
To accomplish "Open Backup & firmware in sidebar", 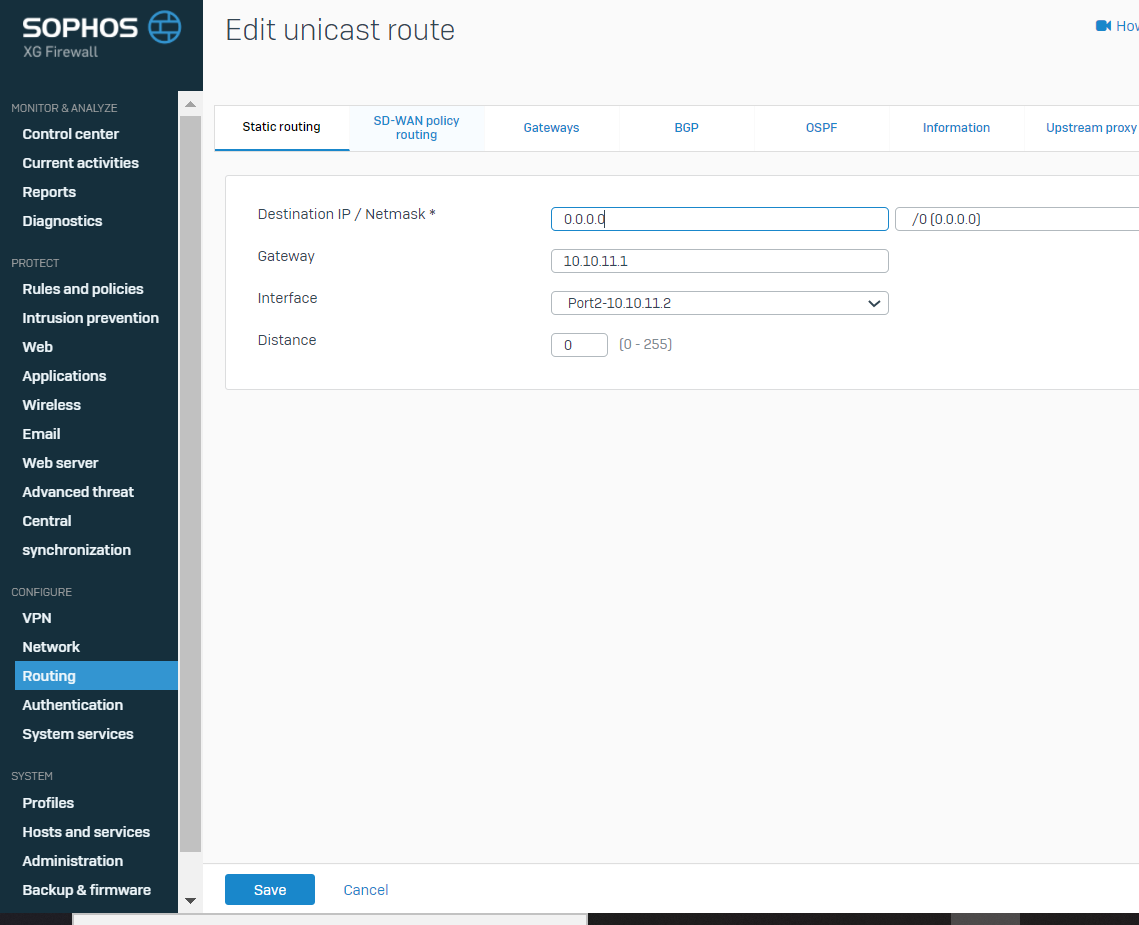I will coord(86,890).
